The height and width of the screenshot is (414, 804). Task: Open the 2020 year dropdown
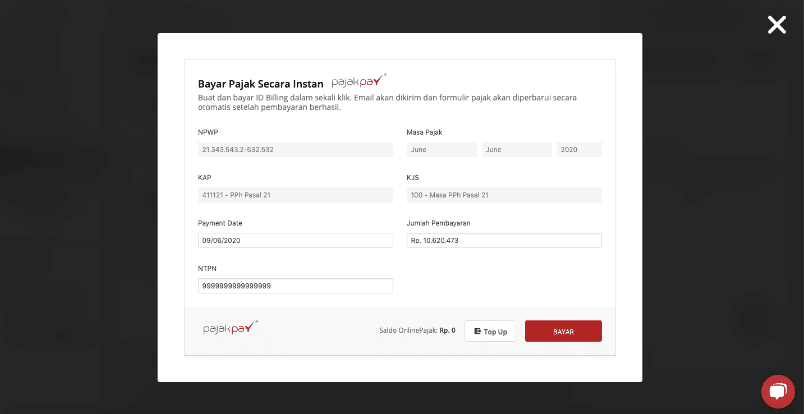579,149
